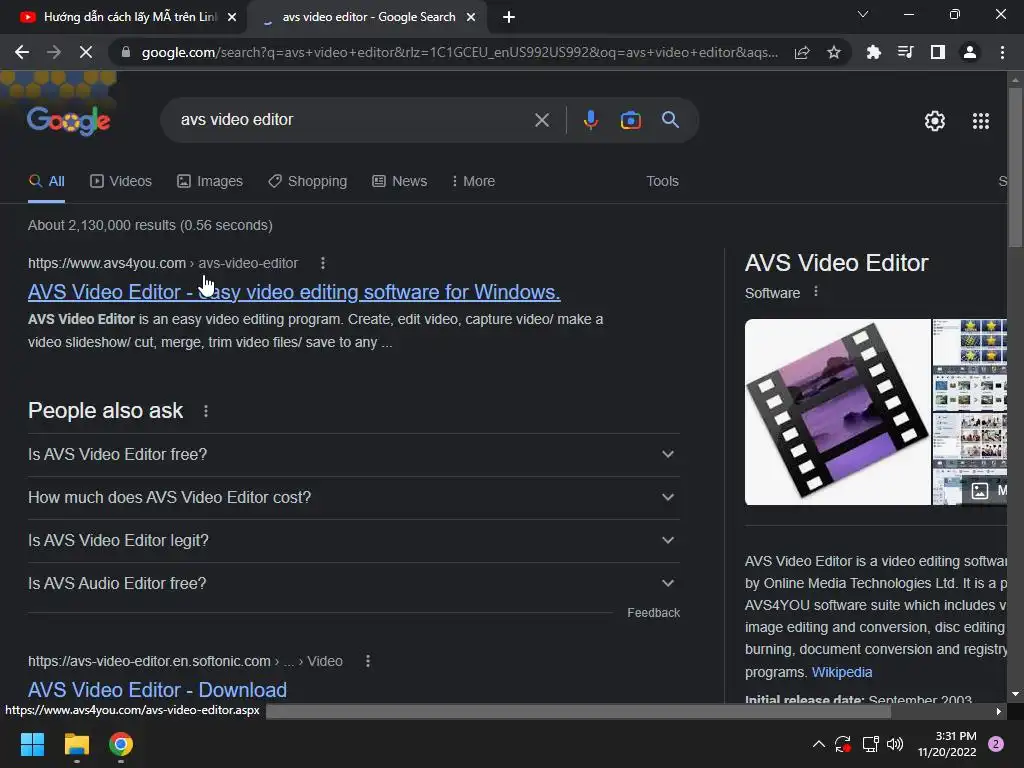Open network status icon in system tray
The image size is (1024, 768).
pos(870,744)
